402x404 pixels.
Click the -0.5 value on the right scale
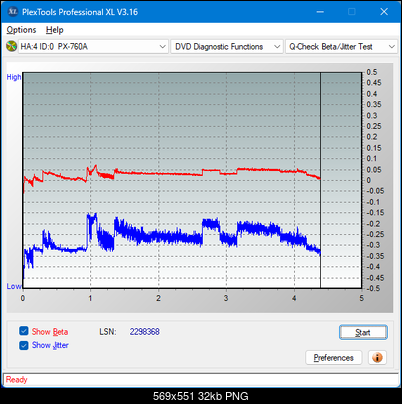click(373, 288)
